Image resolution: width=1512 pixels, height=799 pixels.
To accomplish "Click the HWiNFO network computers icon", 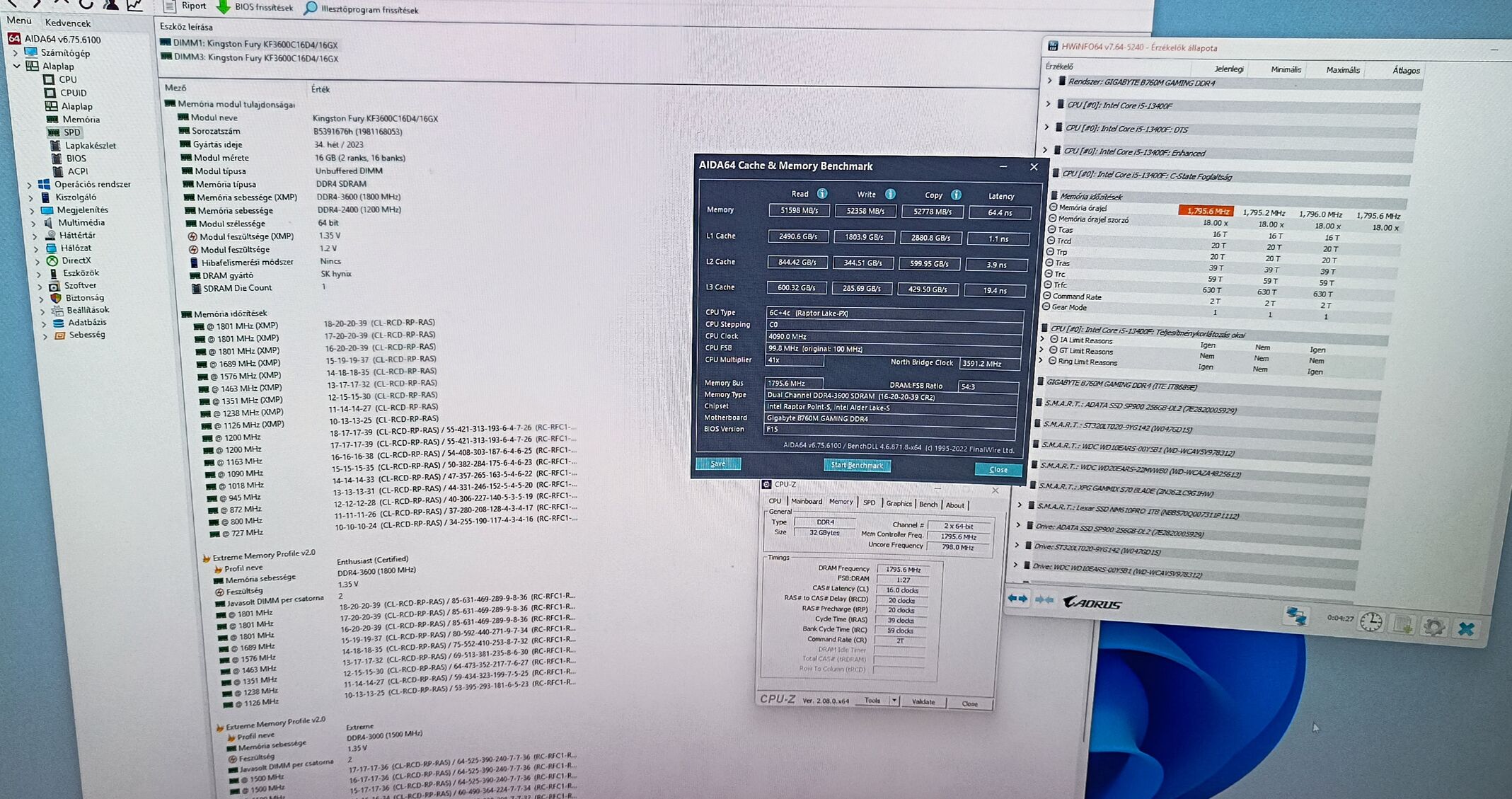I will (x=1295, y=616).
